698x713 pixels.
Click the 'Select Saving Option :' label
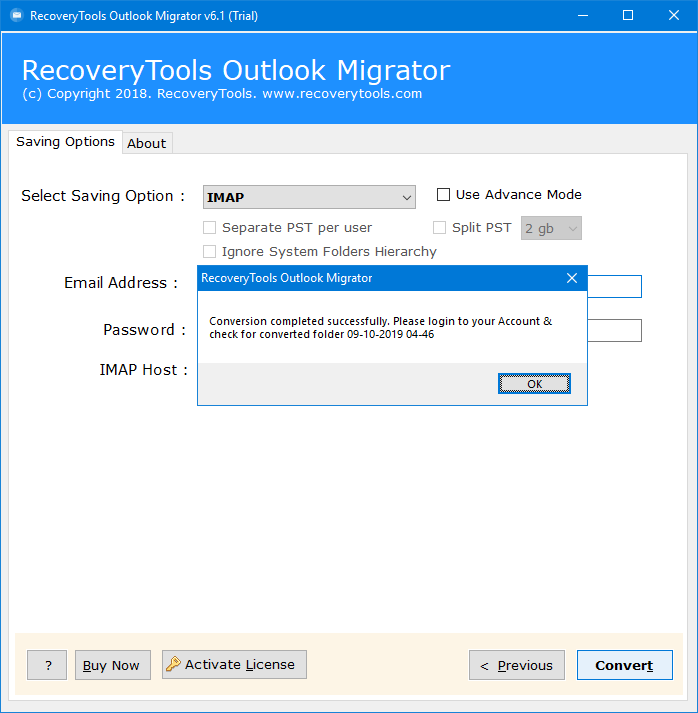(x=103, y=196)
